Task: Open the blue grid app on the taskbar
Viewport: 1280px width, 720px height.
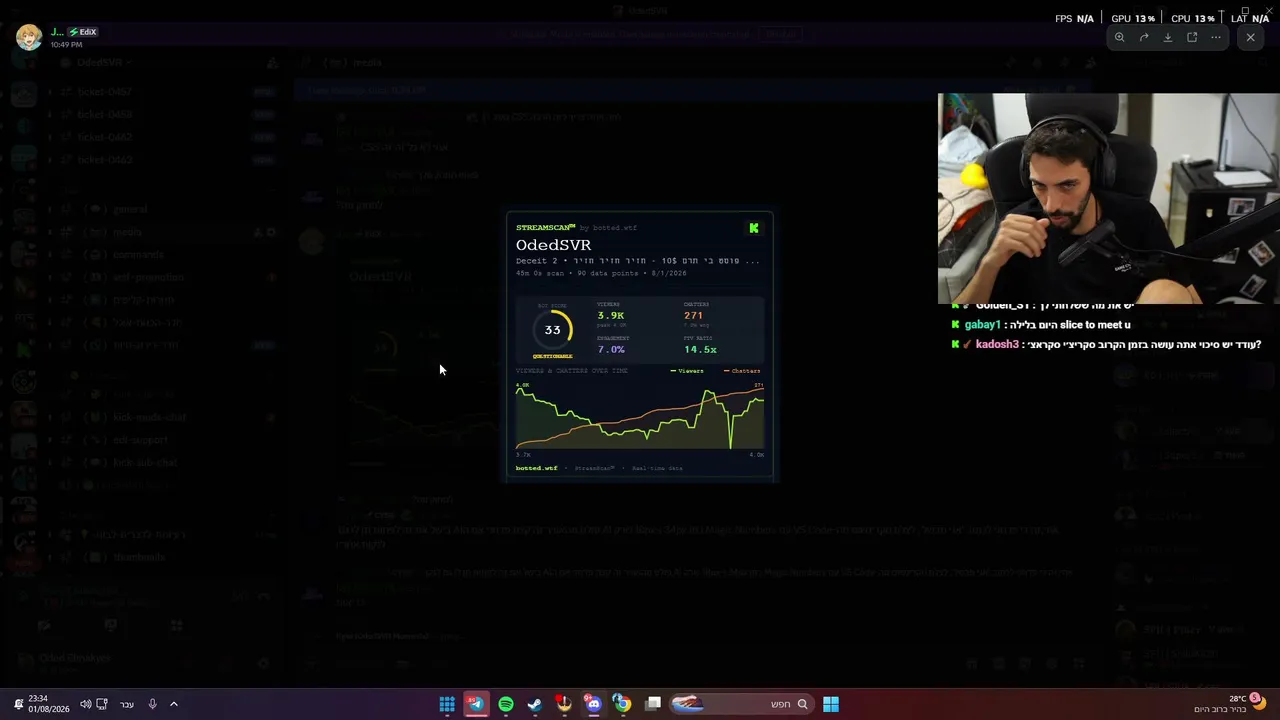Action: tap(447, 704)
